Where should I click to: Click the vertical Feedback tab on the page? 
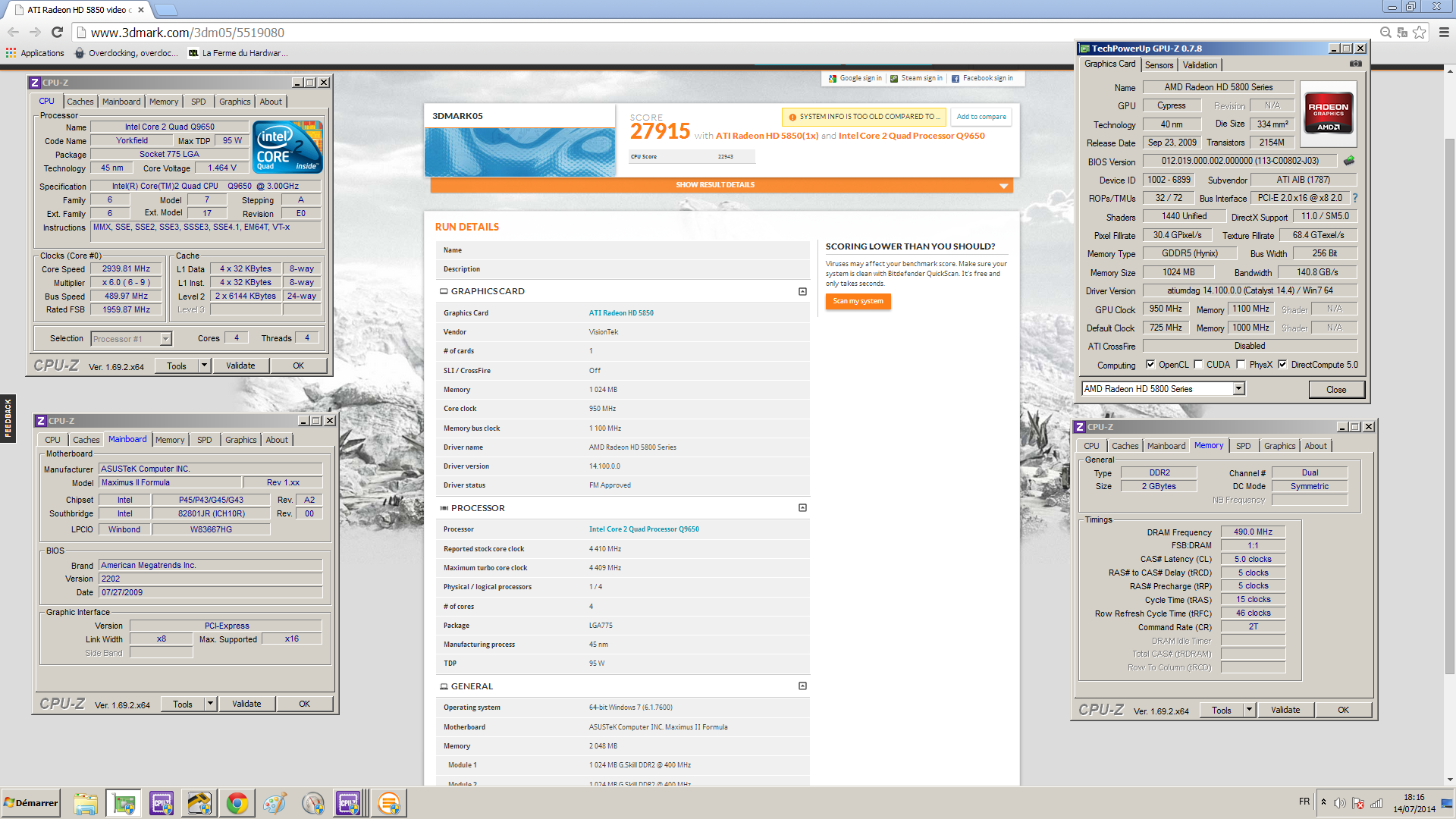coord(8,419)
